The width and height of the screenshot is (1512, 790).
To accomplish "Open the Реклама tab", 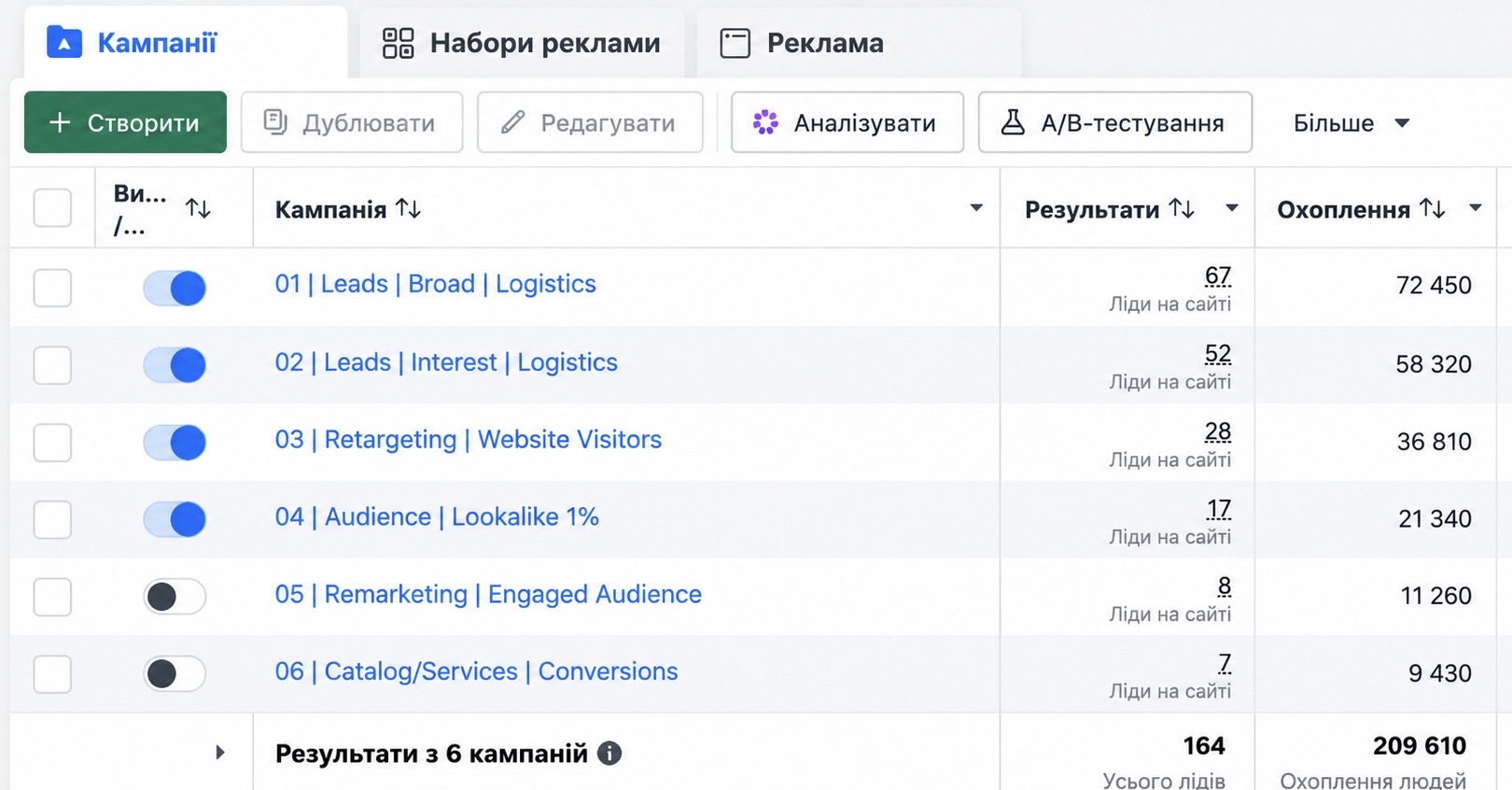I will (x=859, y=43).
